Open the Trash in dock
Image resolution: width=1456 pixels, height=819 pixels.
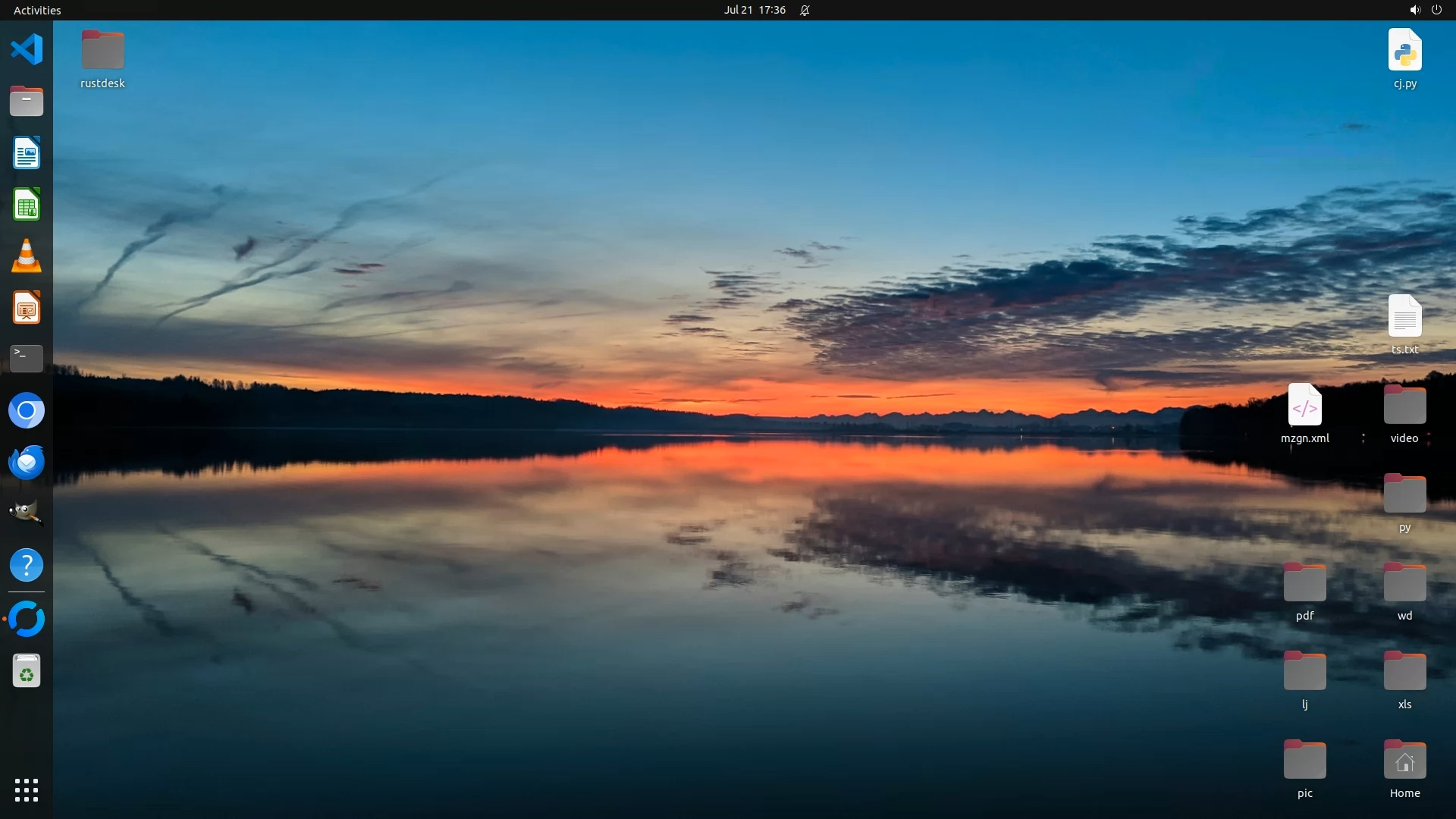click(27, 672)
